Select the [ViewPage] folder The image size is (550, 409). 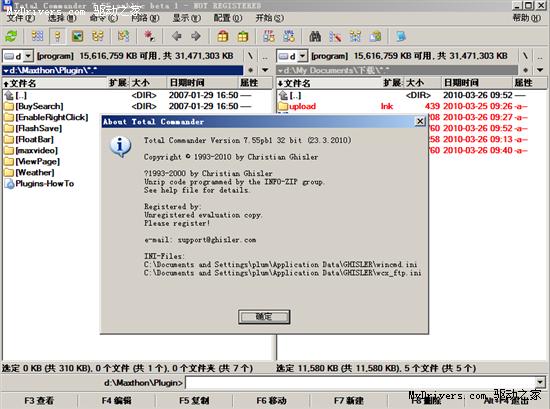[32, 161]
